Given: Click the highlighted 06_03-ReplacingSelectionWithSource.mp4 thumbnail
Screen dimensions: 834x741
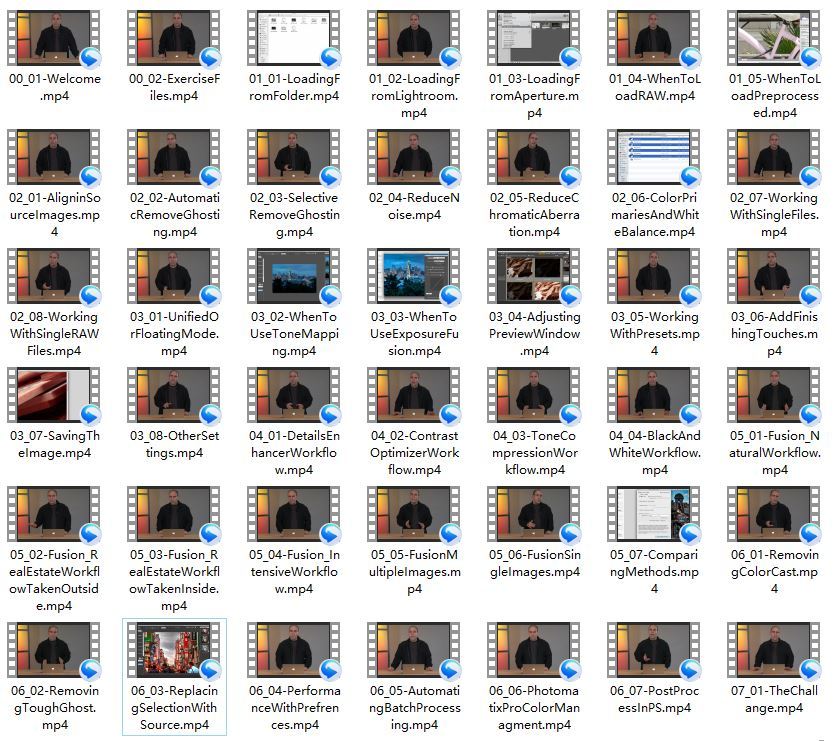Looking at the screenshot, I should coord(174,651).
